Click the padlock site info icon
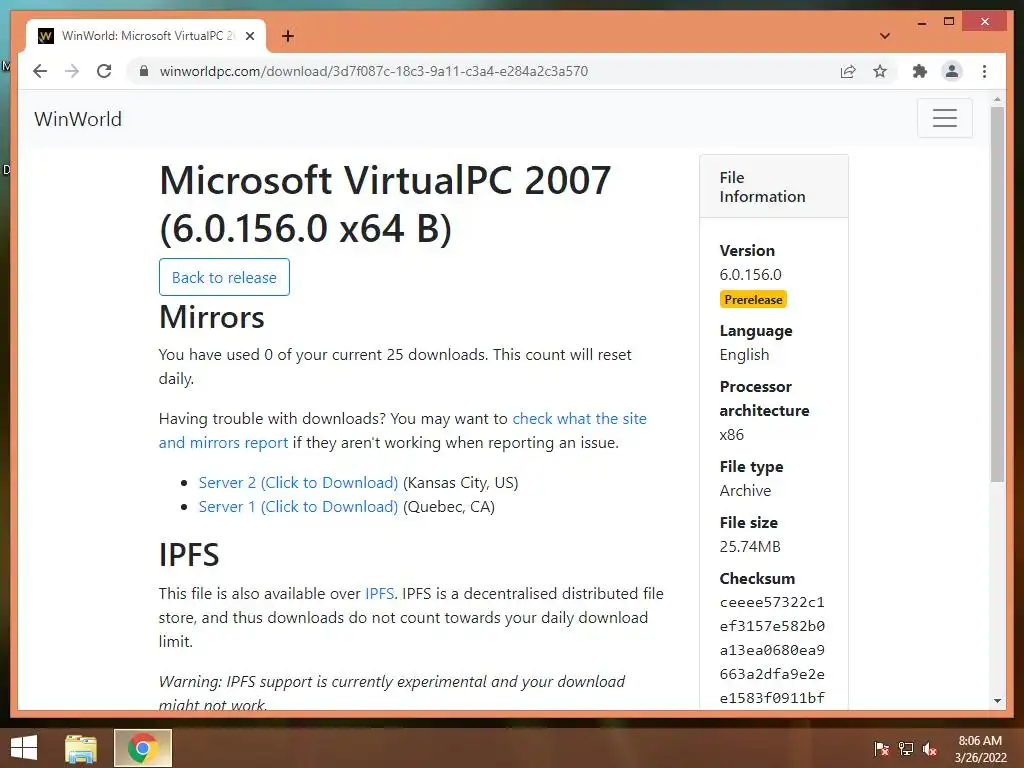Screen dimensions: 1024x768 [144, 71]
